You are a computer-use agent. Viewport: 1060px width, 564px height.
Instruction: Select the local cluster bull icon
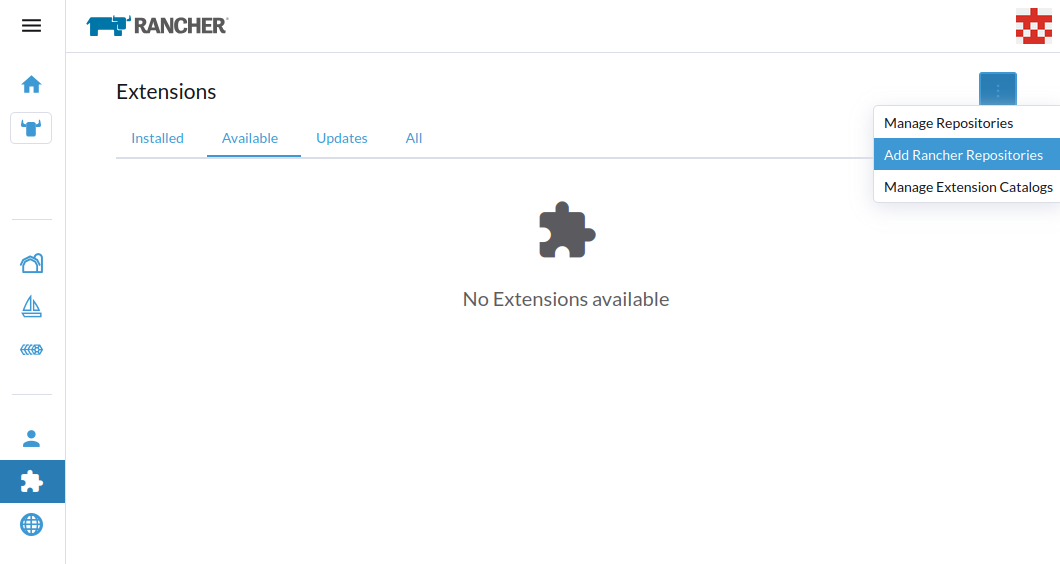pos(31,128)
